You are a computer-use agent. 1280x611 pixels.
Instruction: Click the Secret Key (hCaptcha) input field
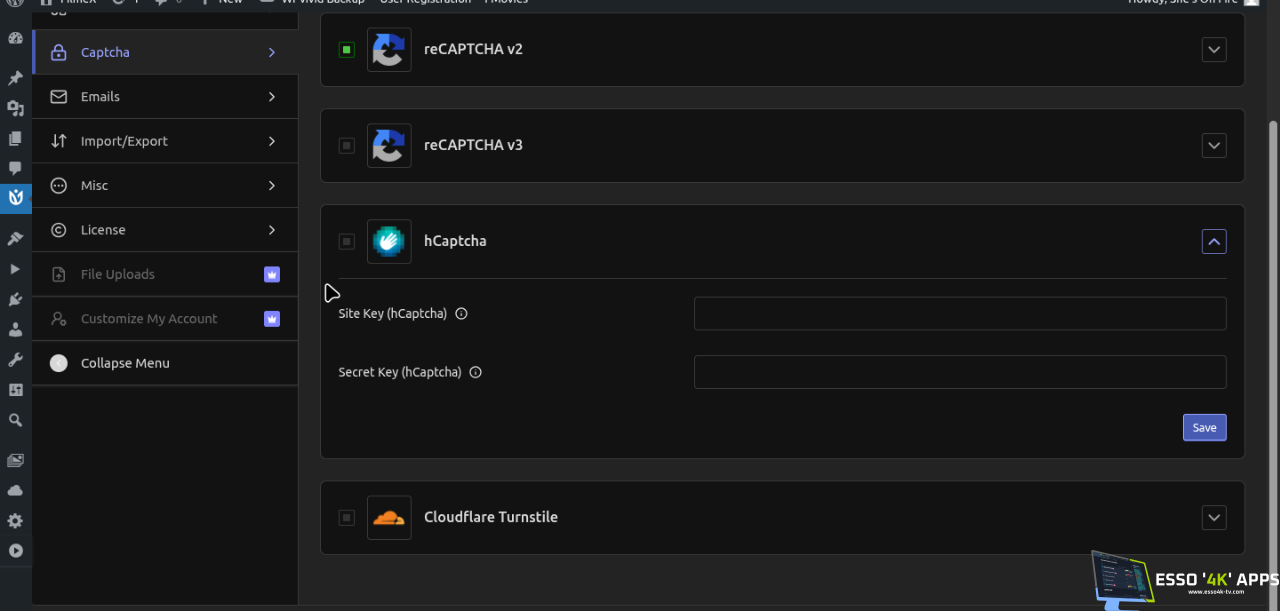(959, 372)
